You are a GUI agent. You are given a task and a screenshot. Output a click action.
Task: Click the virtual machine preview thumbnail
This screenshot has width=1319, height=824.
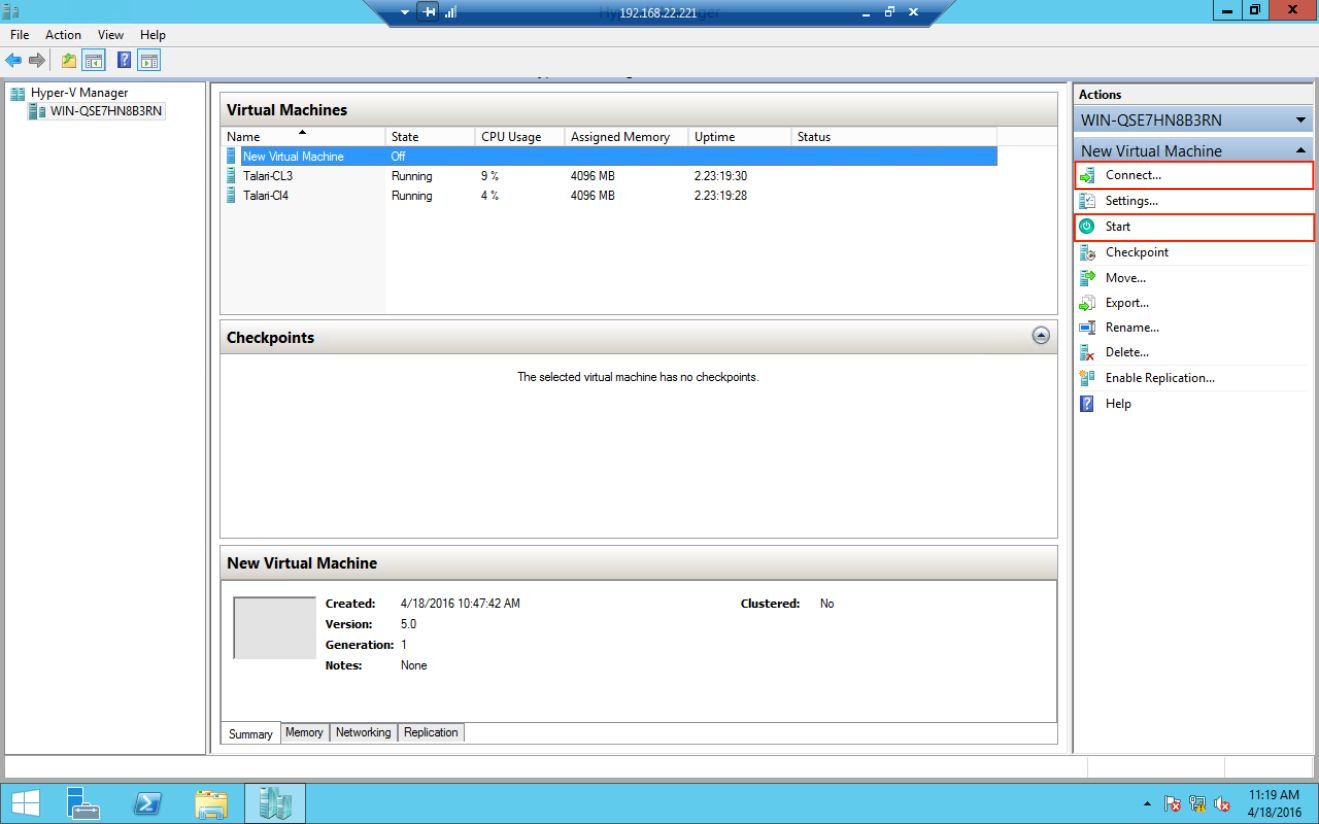click(x=275, y=628)
